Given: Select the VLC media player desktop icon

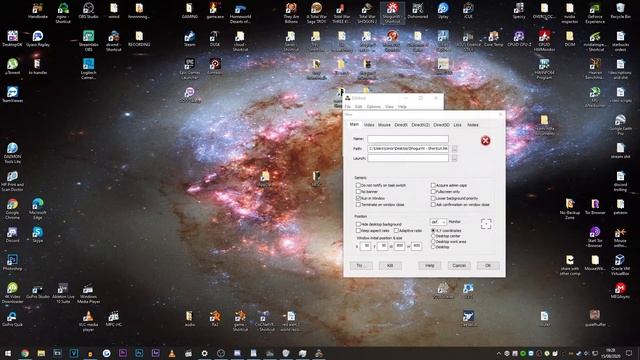Looking at the screenshot, I should click(x=88, y=320).
